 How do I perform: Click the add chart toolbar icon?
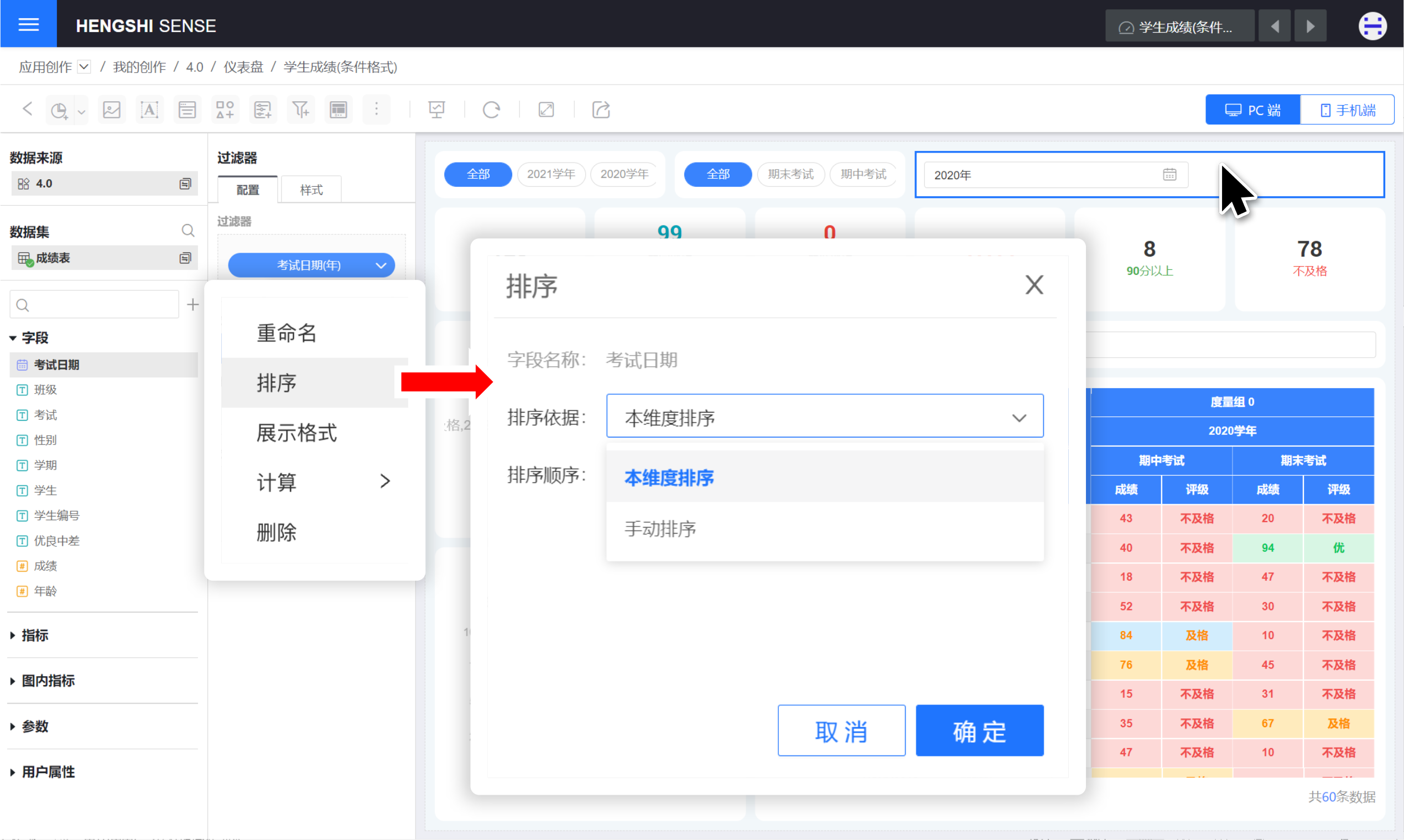[59, 110]
